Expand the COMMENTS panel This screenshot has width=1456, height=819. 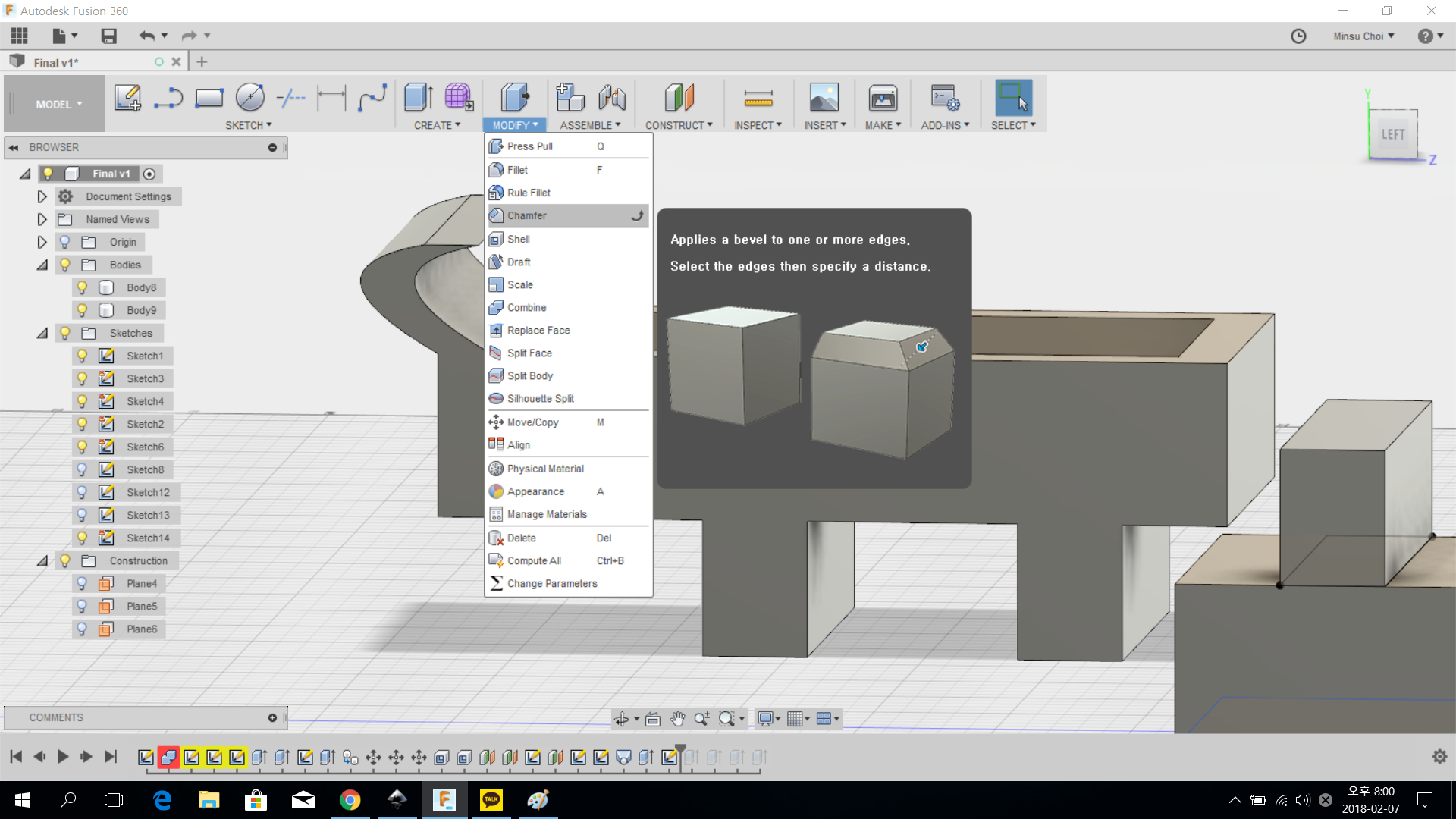(272, 717)
